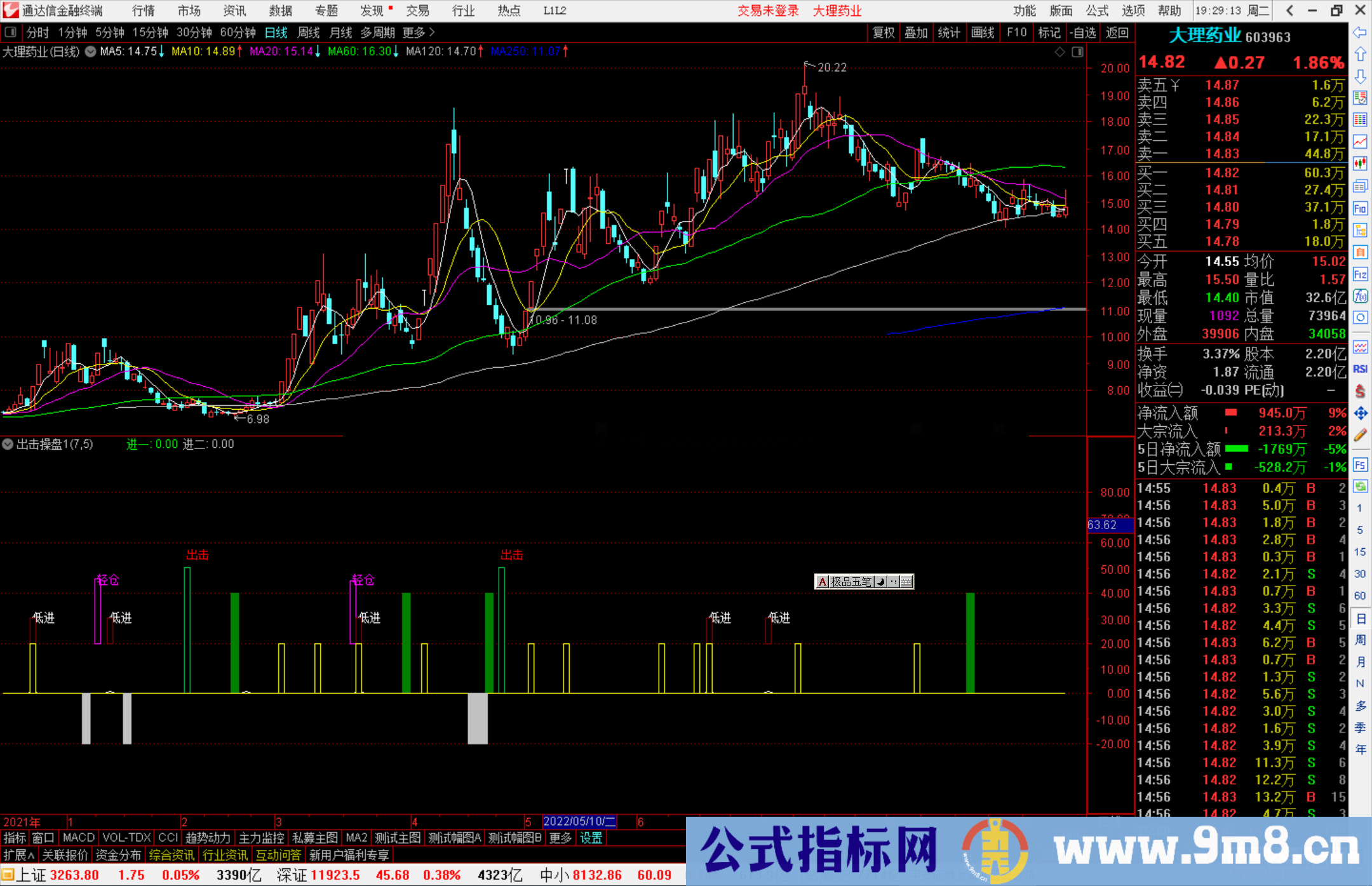Collapse the 出击操盘1 indicator with its circle toggle
The height and width of the screenshot is (886, 1372).
[7, 445]
